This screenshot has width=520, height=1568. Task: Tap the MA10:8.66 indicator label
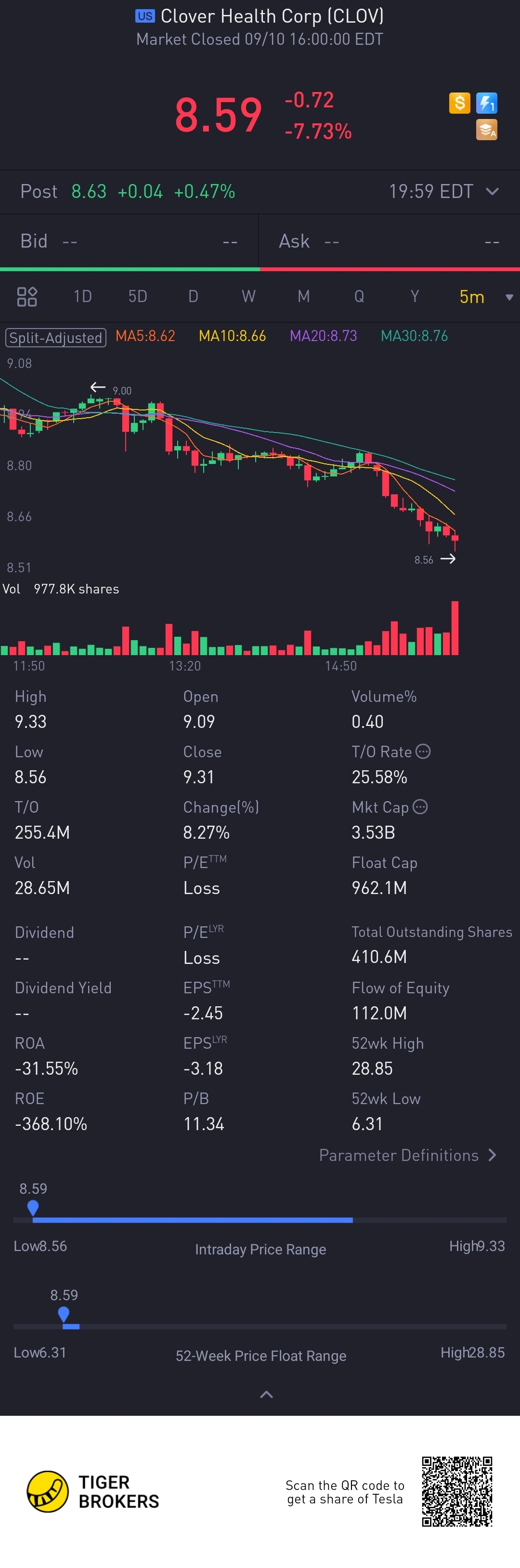(233, 336)
